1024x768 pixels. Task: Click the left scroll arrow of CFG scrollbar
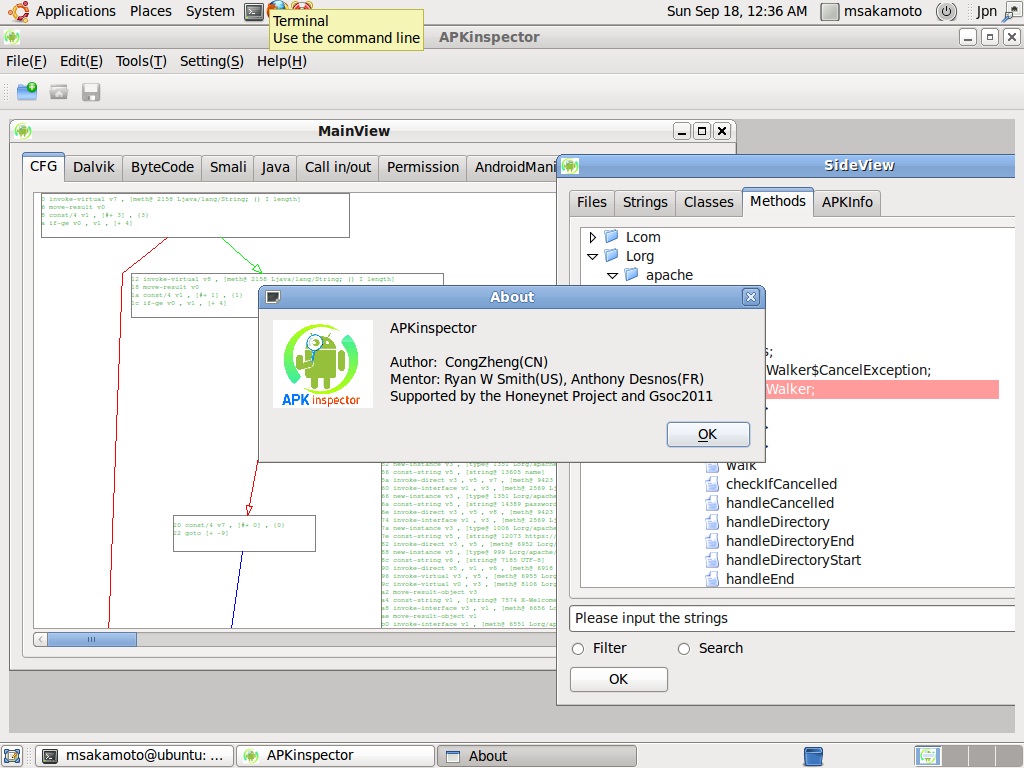(x=40, y=639)
